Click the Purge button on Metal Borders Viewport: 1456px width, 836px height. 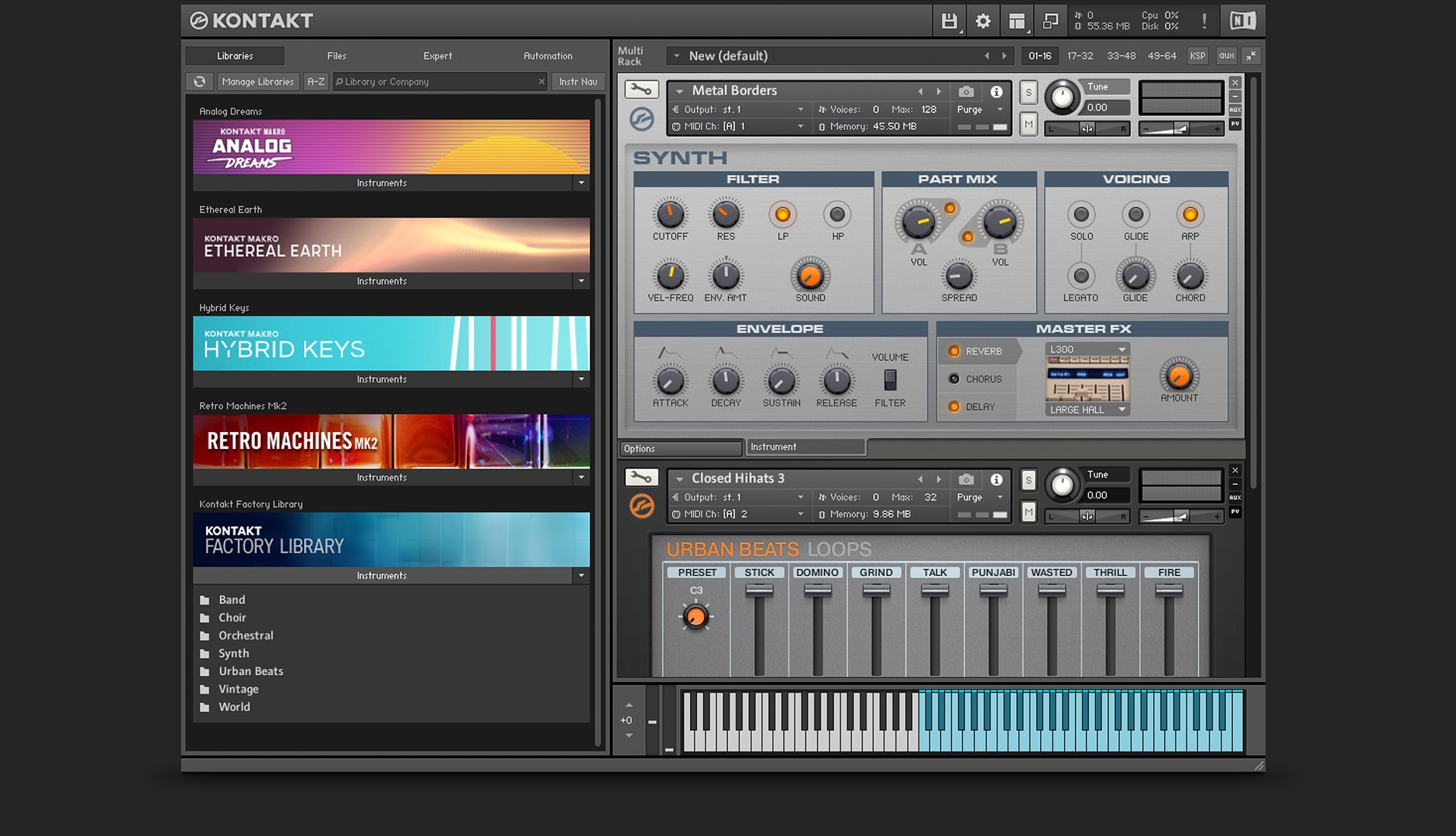[970, 109]
